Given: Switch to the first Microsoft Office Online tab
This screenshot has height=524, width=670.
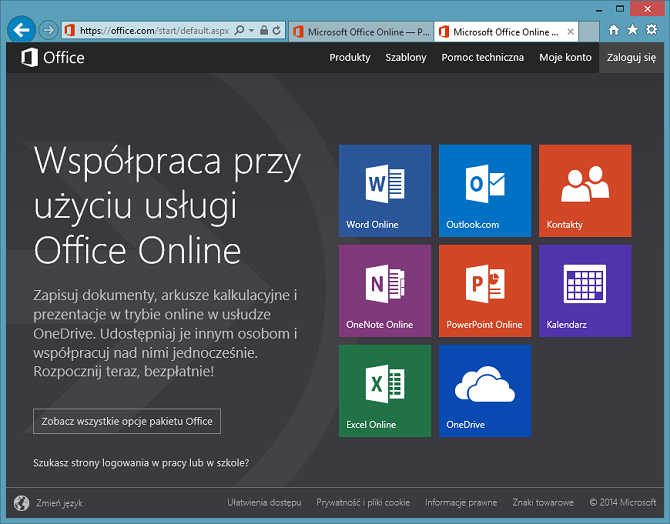Looking at the screenshot, I should coord(360,31).
